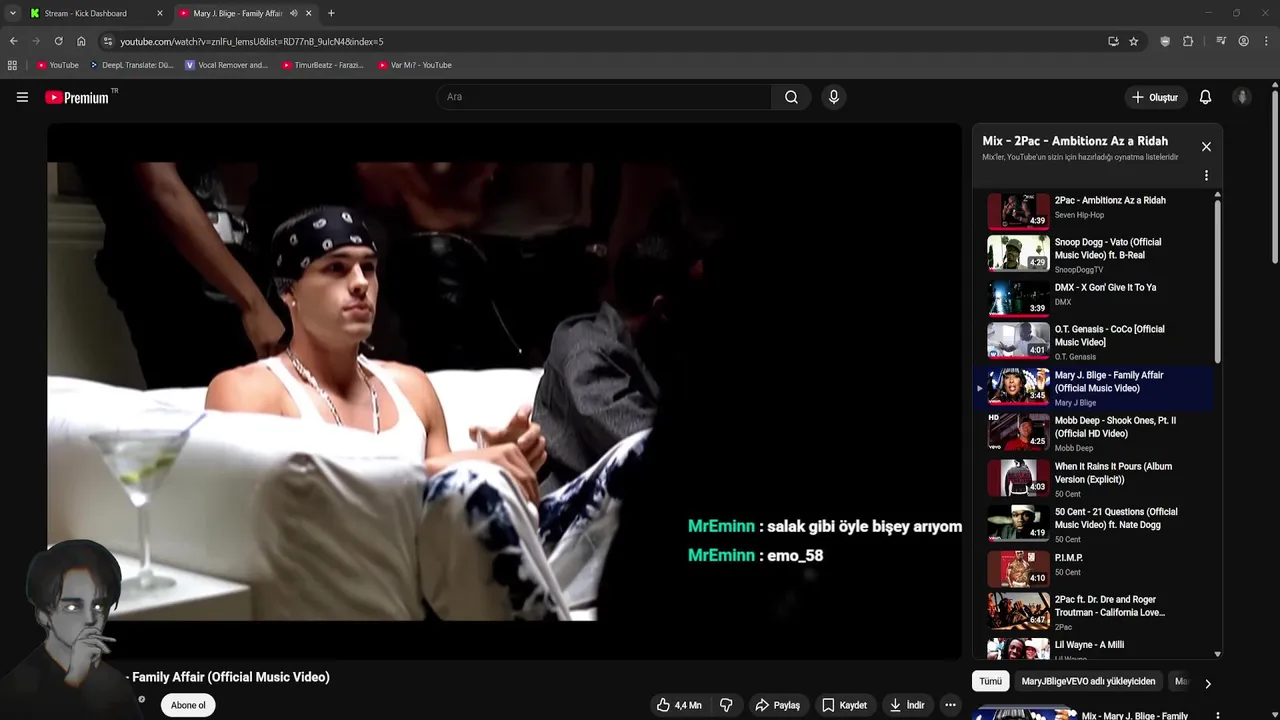Open the YouTube account avatar menu

click(1242, 97)
